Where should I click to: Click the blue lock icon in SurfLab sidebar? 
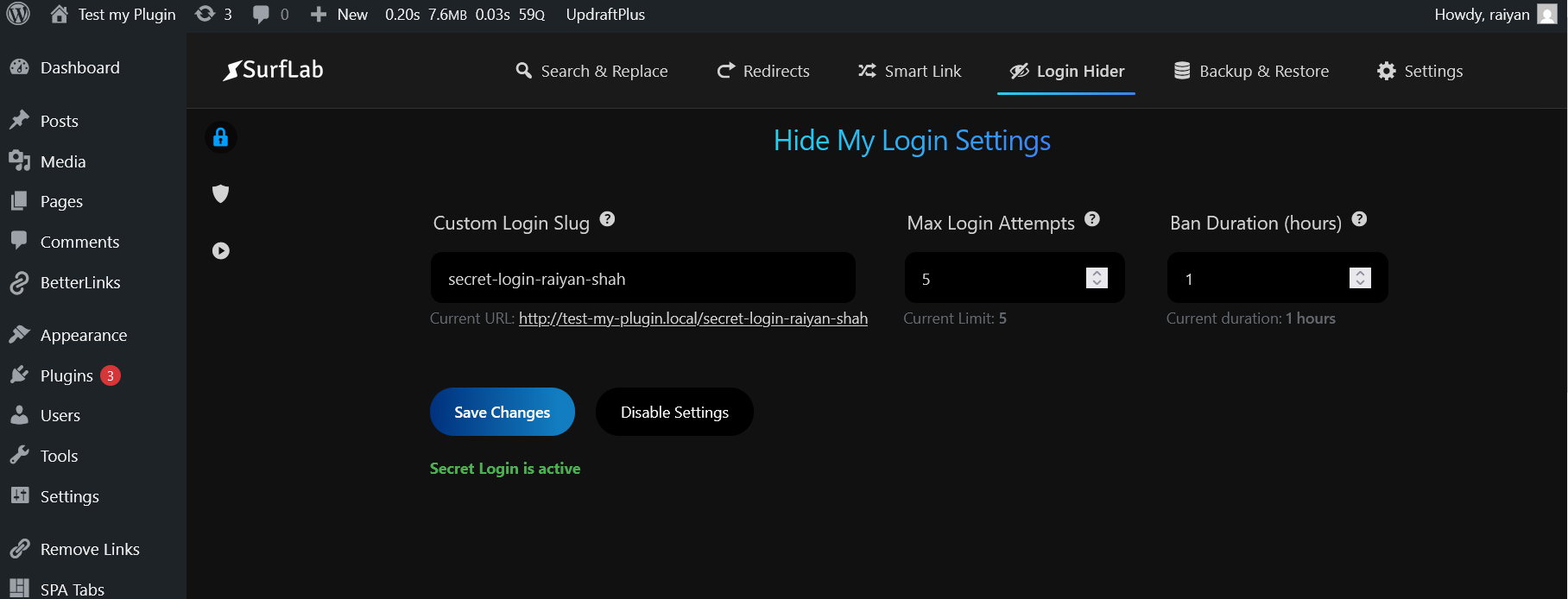click(221, 137)
